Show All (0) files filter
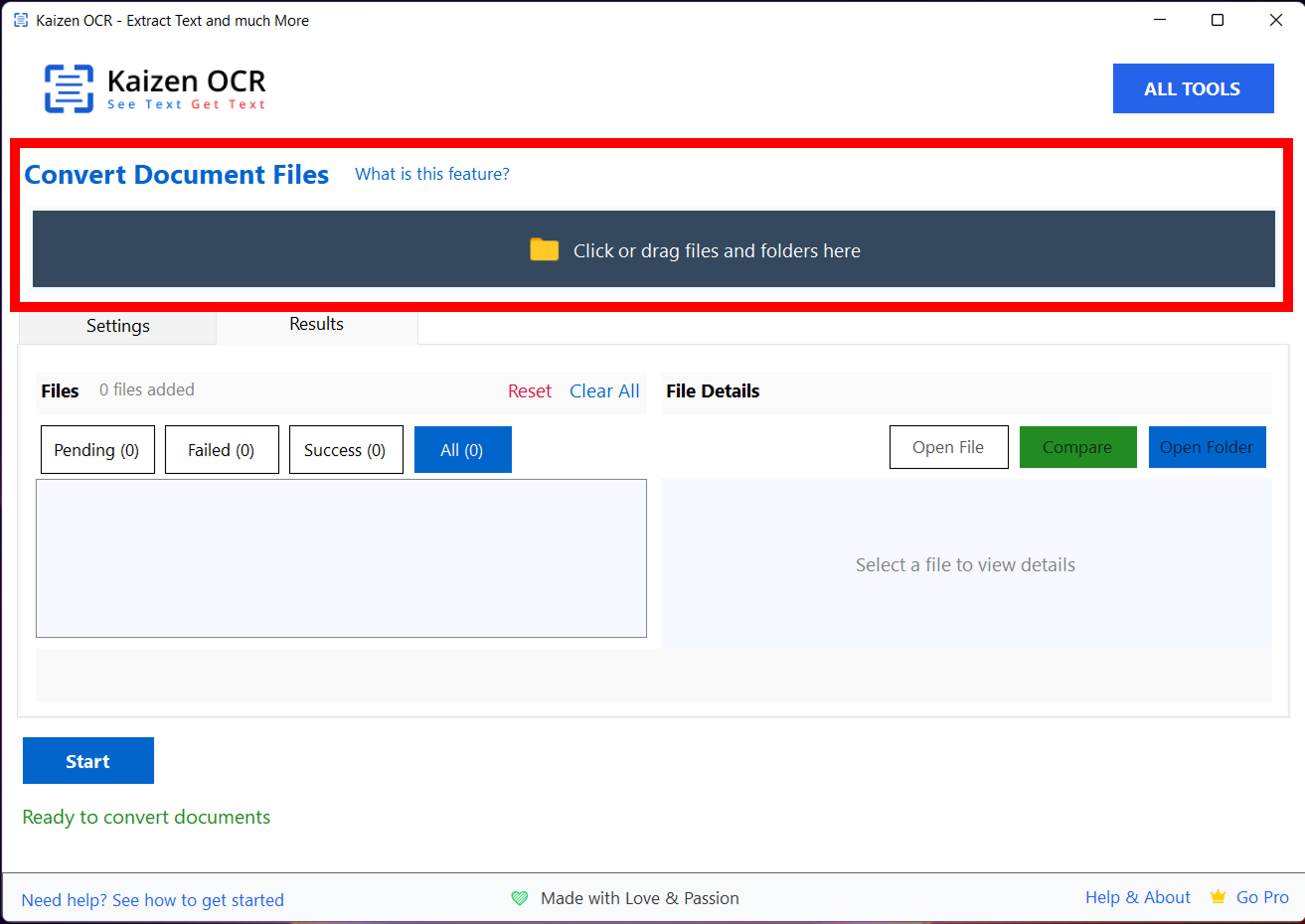Image resolution: width=1305 pixels, height=924 pixels. pyautogui.click(x=462, y=450)
